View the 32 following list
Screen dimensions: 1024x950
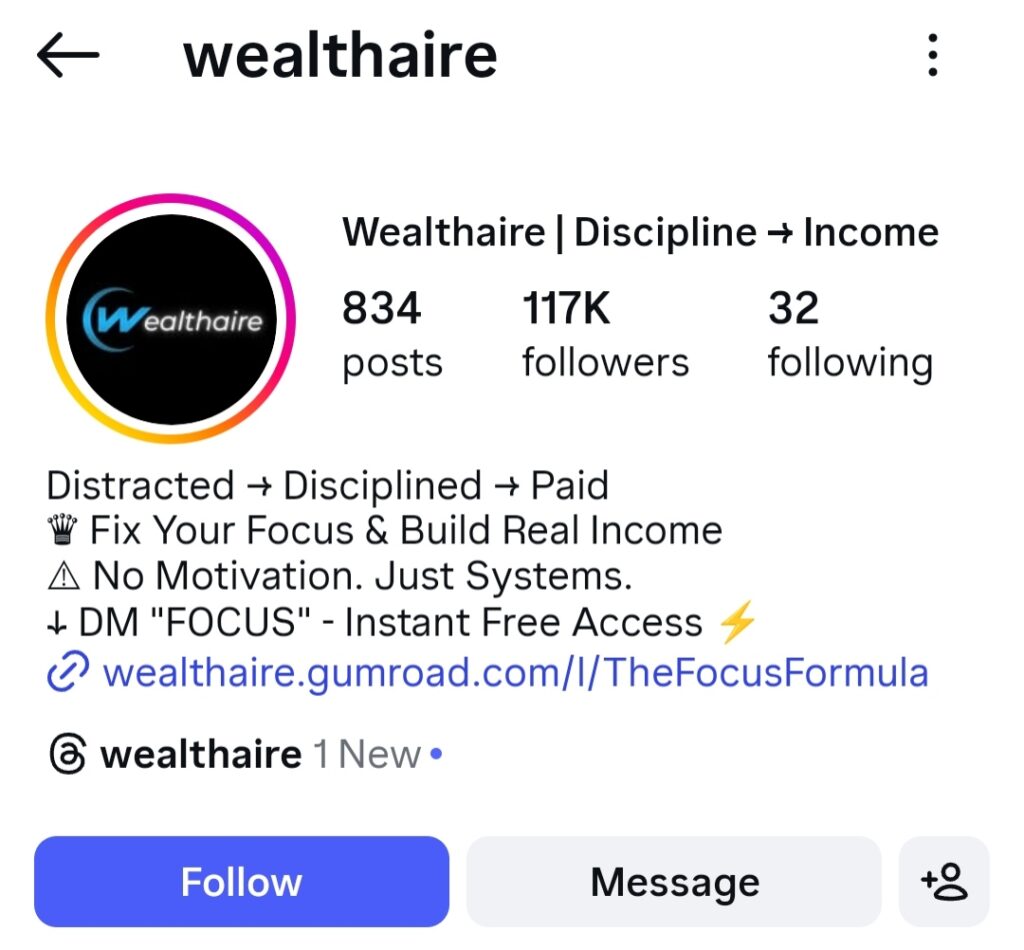(x=850, y=334)
